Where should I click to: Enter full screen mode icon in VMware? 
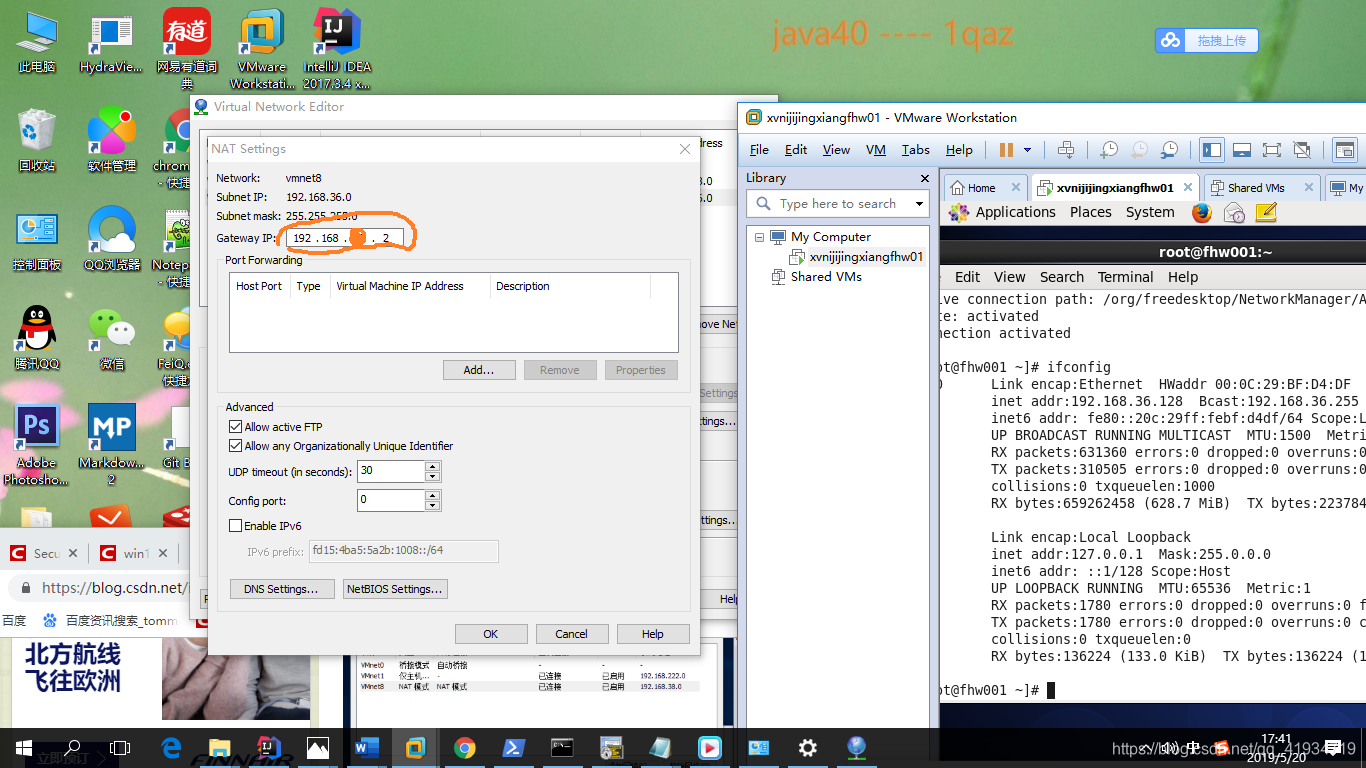(x=1272, y=150)
